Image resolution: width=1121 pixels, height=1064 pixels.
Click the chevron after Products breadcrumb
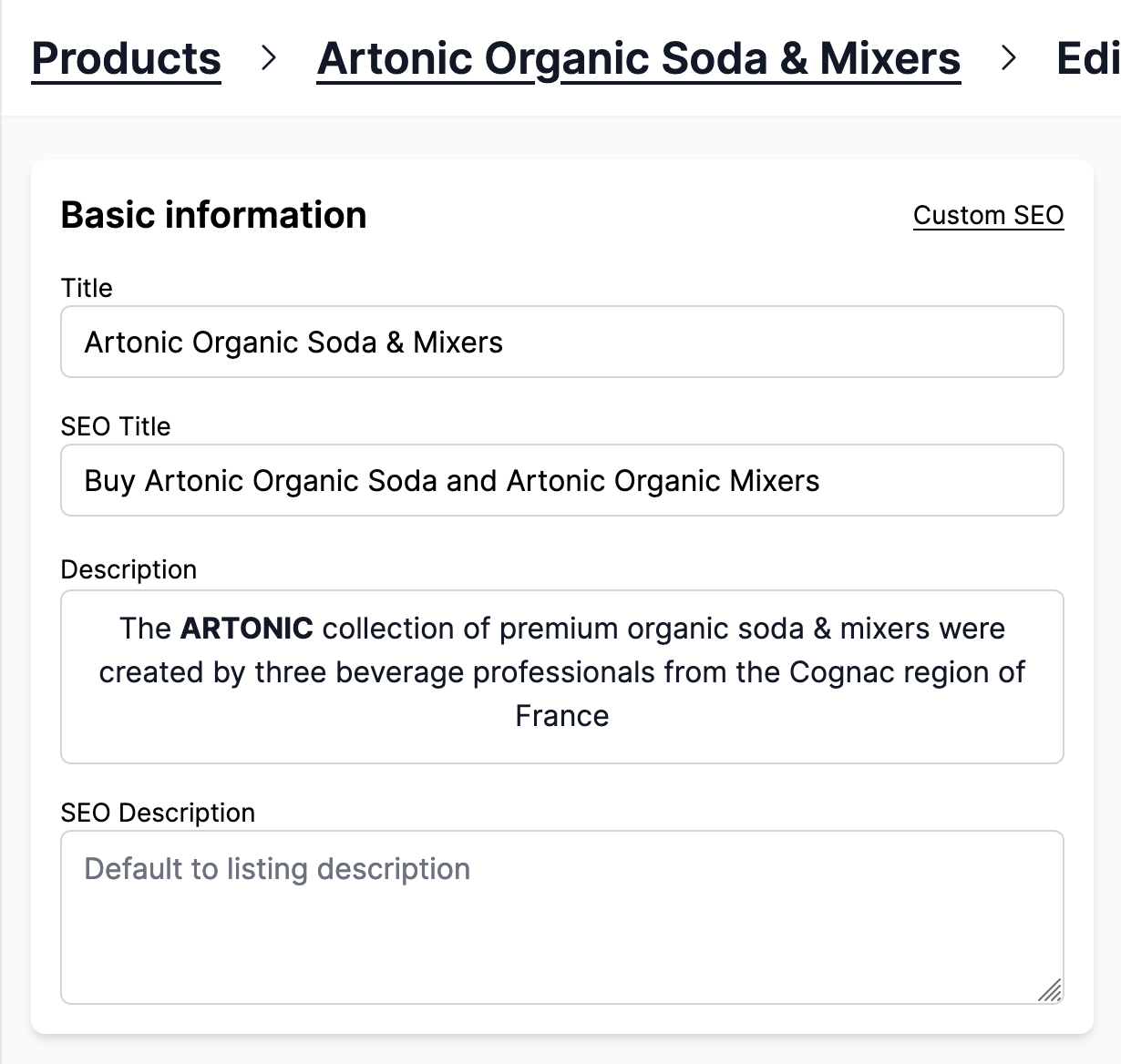click(270, 58)
